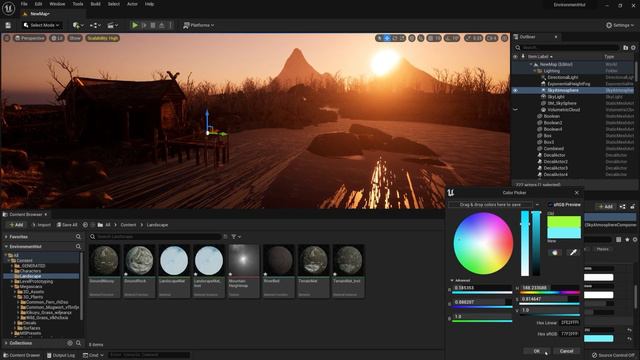Viewport: 640px width, 360px height.
Task: Click the viewport layout maximize icon
Action: click(x=504, y=38)
